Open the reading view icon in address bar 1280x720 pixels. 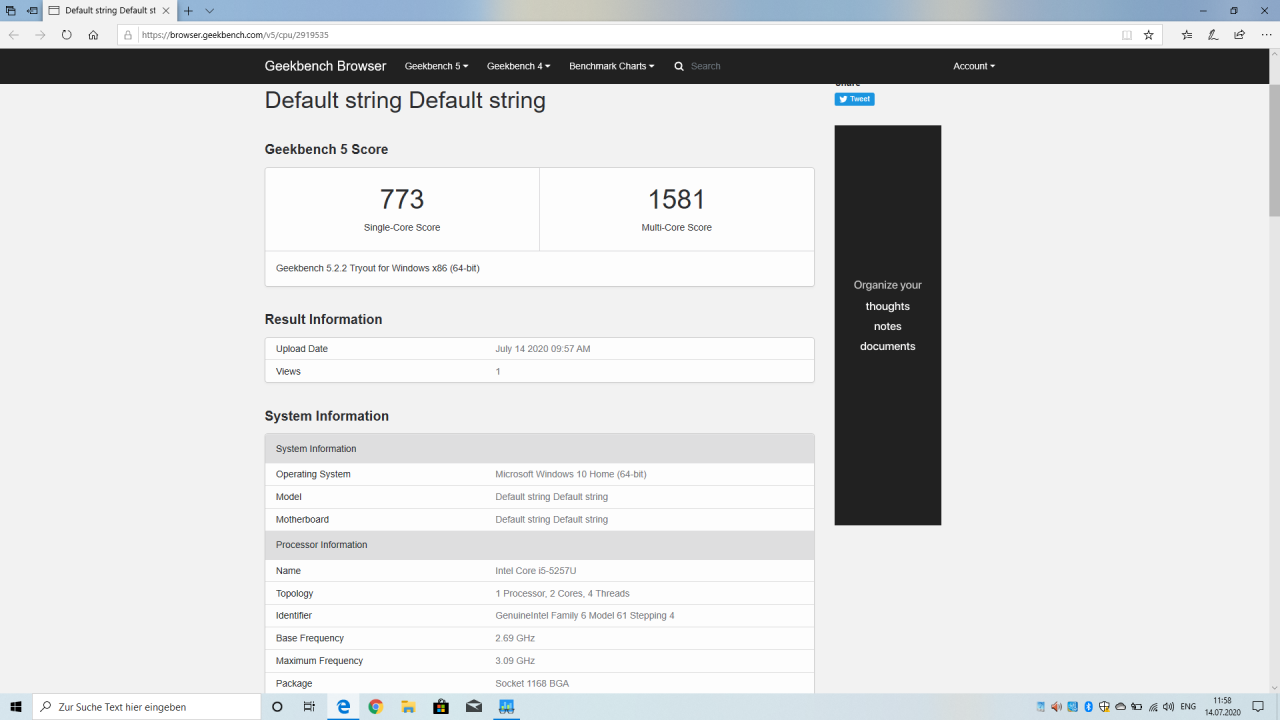pos(1127,34)
